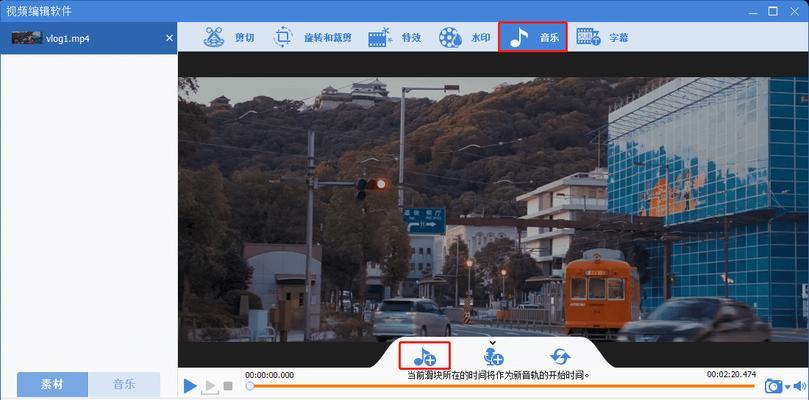Click the refresh audio loop icon
The height and width of the screenshot is (400, 809).
click(560, 356)
